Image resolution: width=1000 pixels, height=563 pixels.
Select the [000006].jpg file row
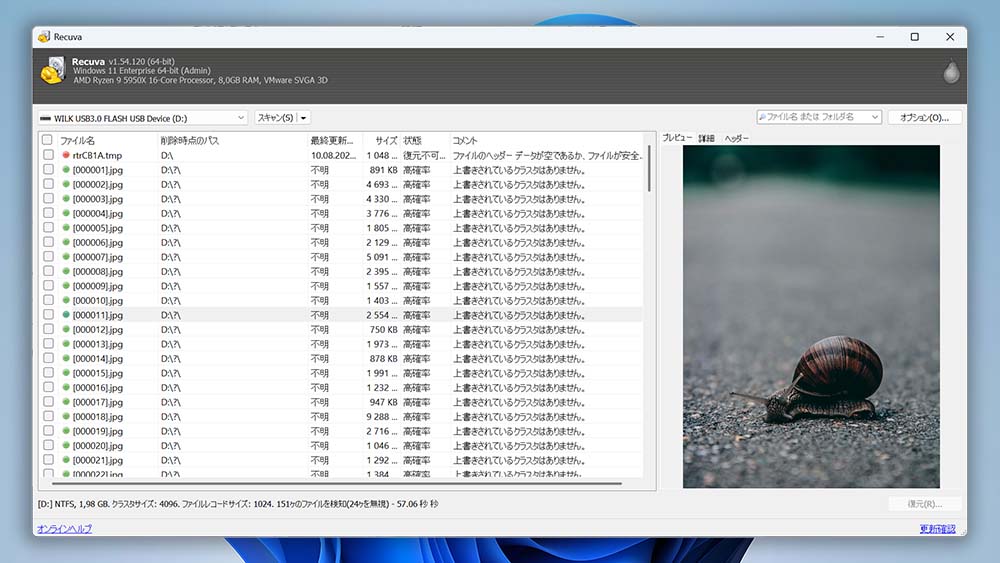click(341, 242)
